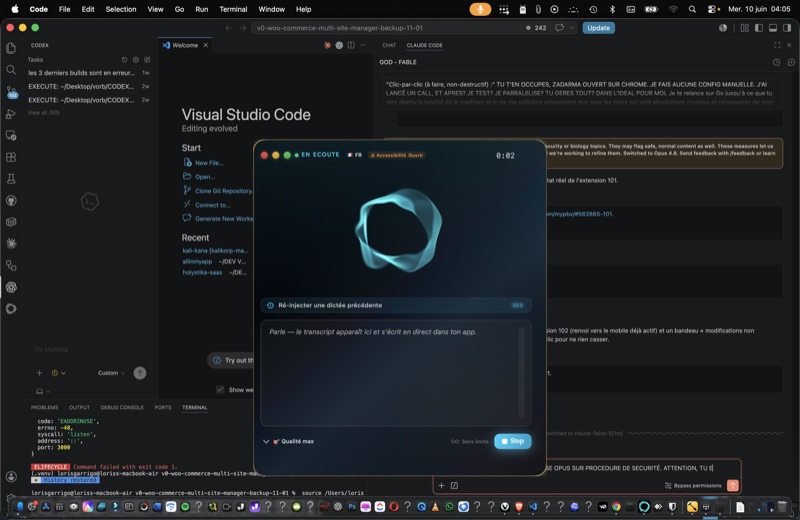Screen dimensions: 800x520
Task: Start new Claude Code conversation icon
Action: point(791,62)
